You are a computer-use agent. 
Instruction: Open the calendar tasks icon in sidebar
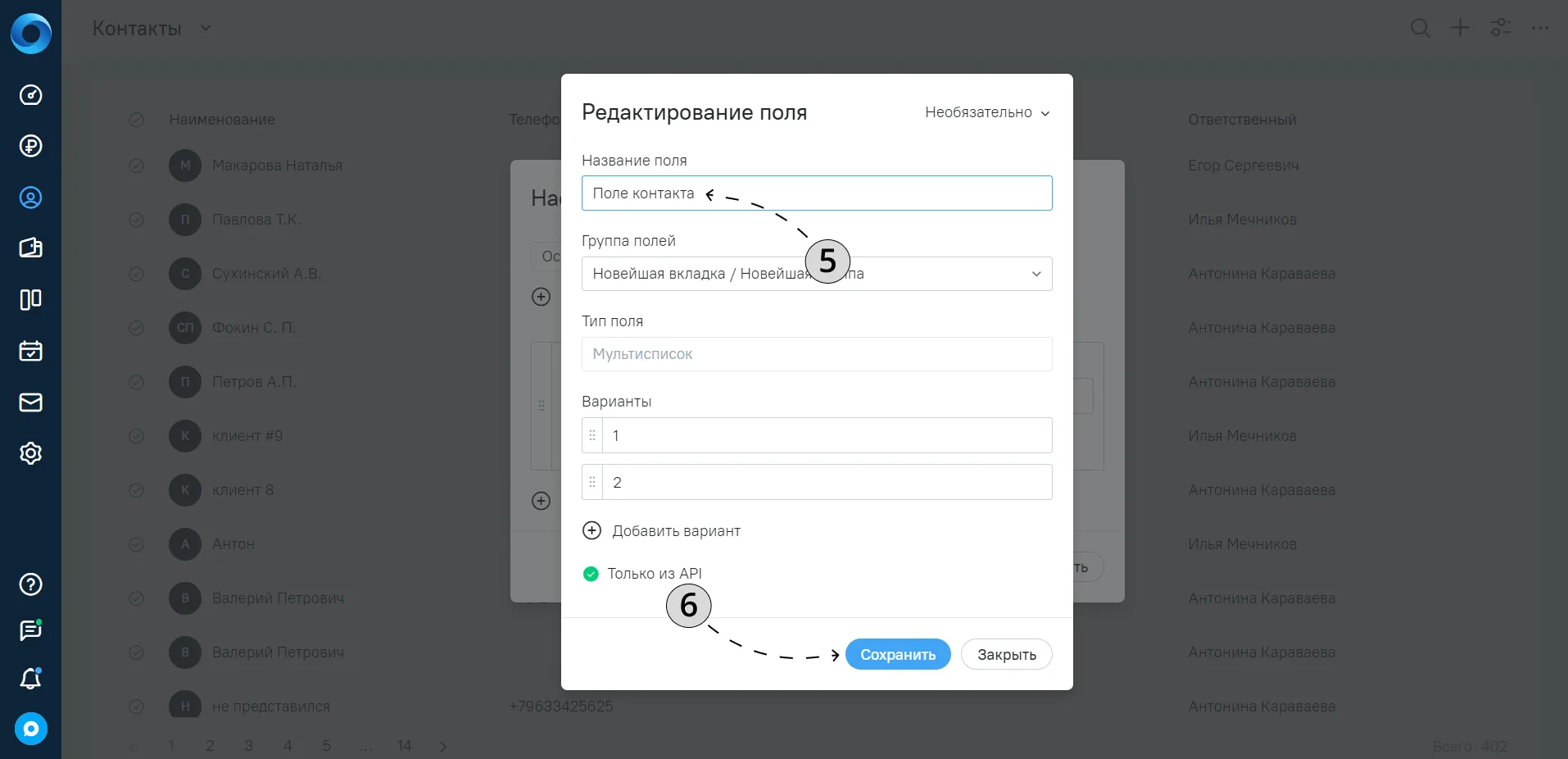coord(30,351)
